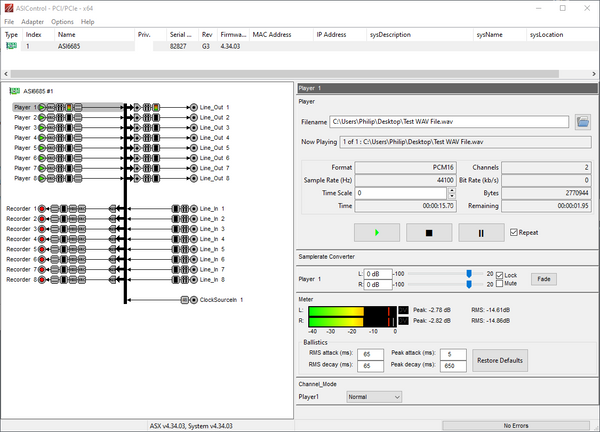Click the triangle level icon in Line_Out 5 row

click(137, 148)
